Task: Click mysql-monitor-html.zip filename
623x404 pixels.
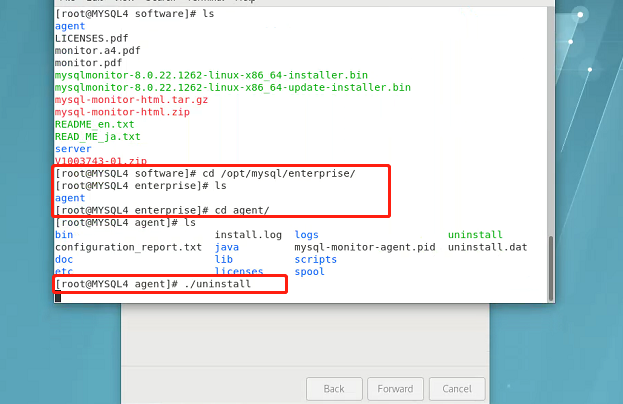Action: [x=122, y=112]
